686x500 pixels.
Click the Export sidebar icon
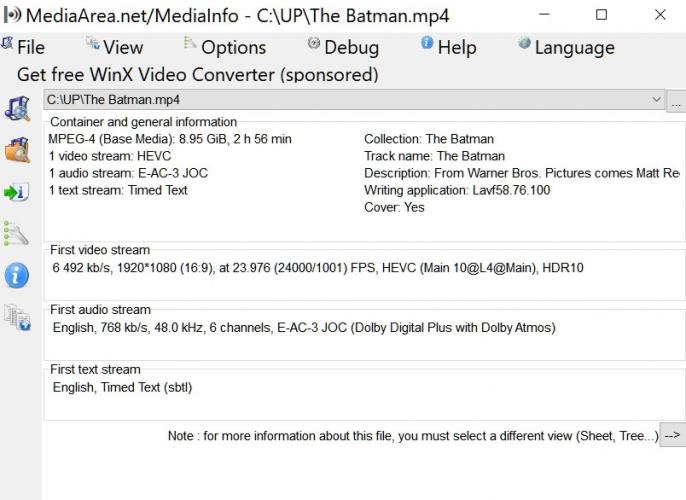tap(17, 192)
